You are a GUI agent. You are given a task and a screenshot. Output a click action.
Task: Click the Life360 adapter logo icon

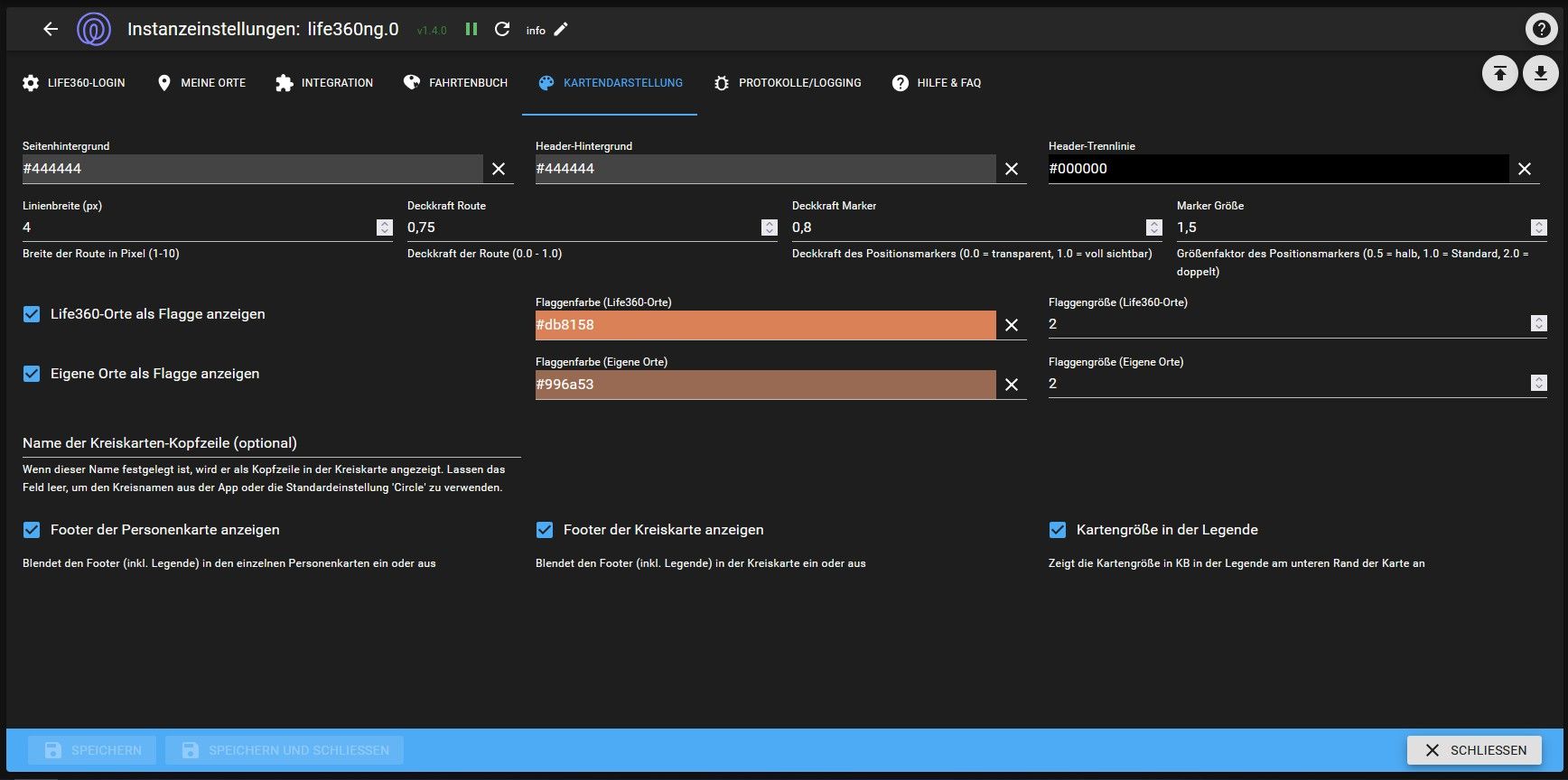tap(94, 29)
